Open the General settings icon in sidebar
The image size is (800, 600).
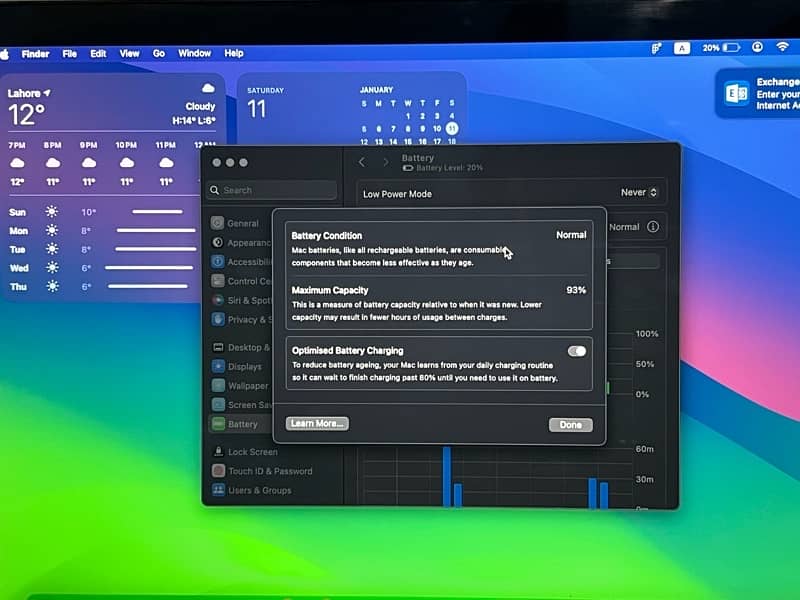pos(218,223)
